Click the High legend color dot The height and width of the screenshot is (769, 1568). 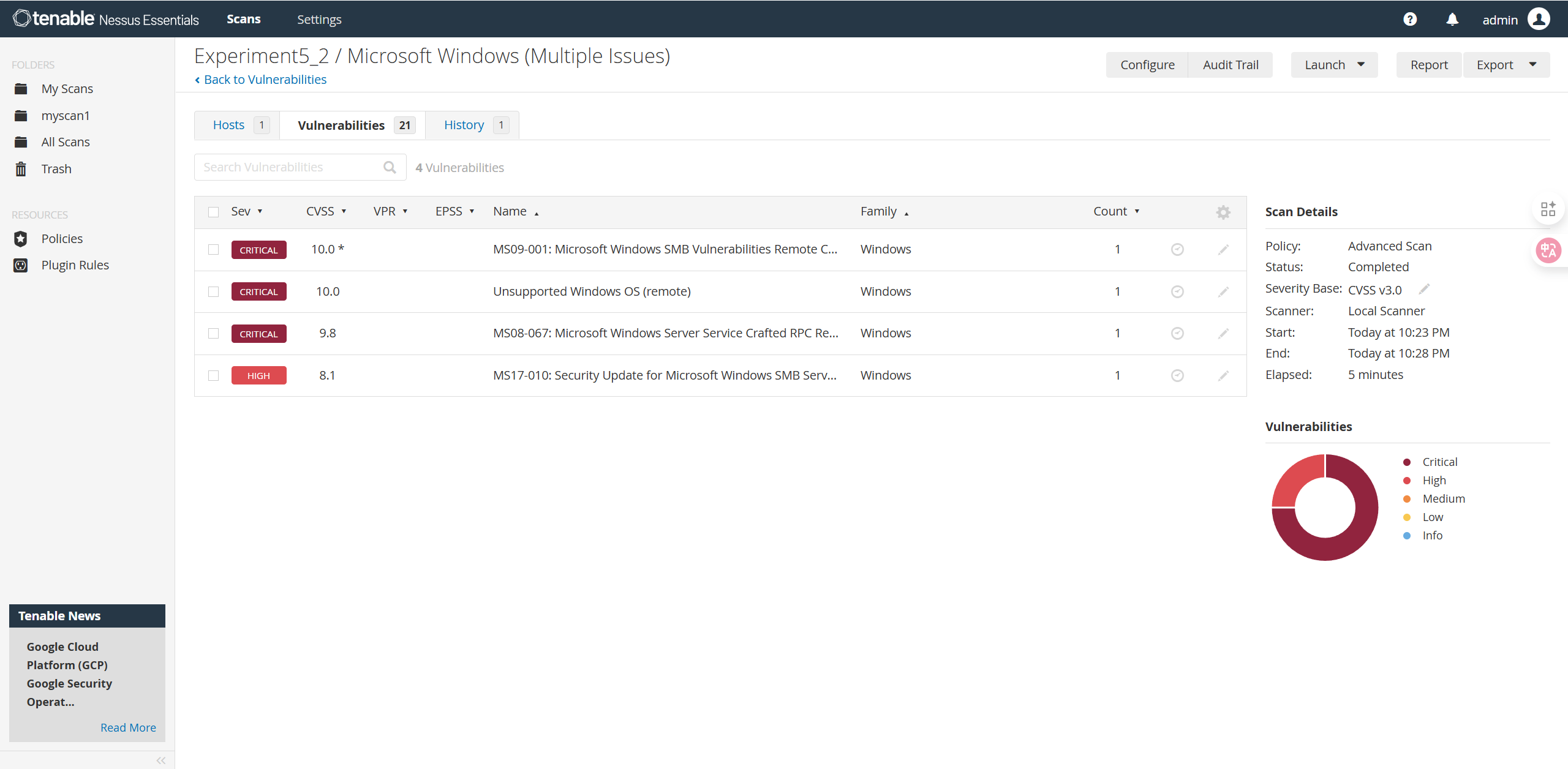[x=1406, y=481]
